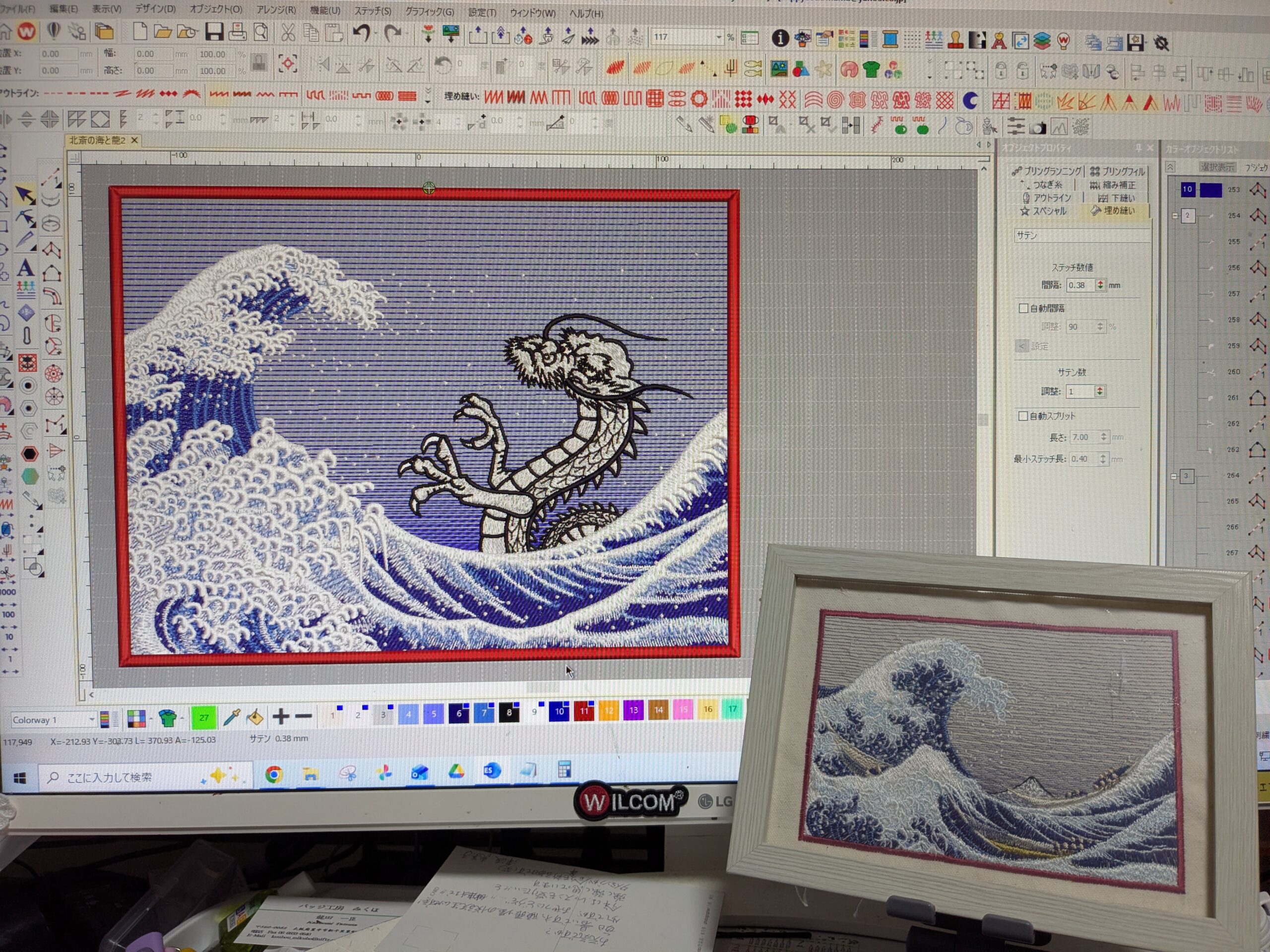Click the picture landscape graphics icon

(779, 69)
